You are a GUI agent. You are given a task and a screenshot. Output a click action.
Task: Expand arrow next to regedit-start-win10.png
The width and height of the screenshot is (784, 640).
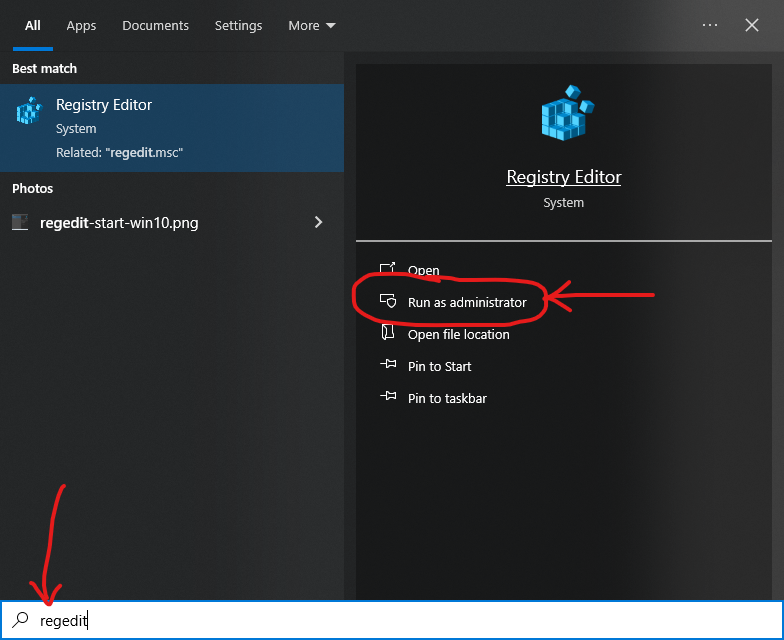(x=318, y=222)
